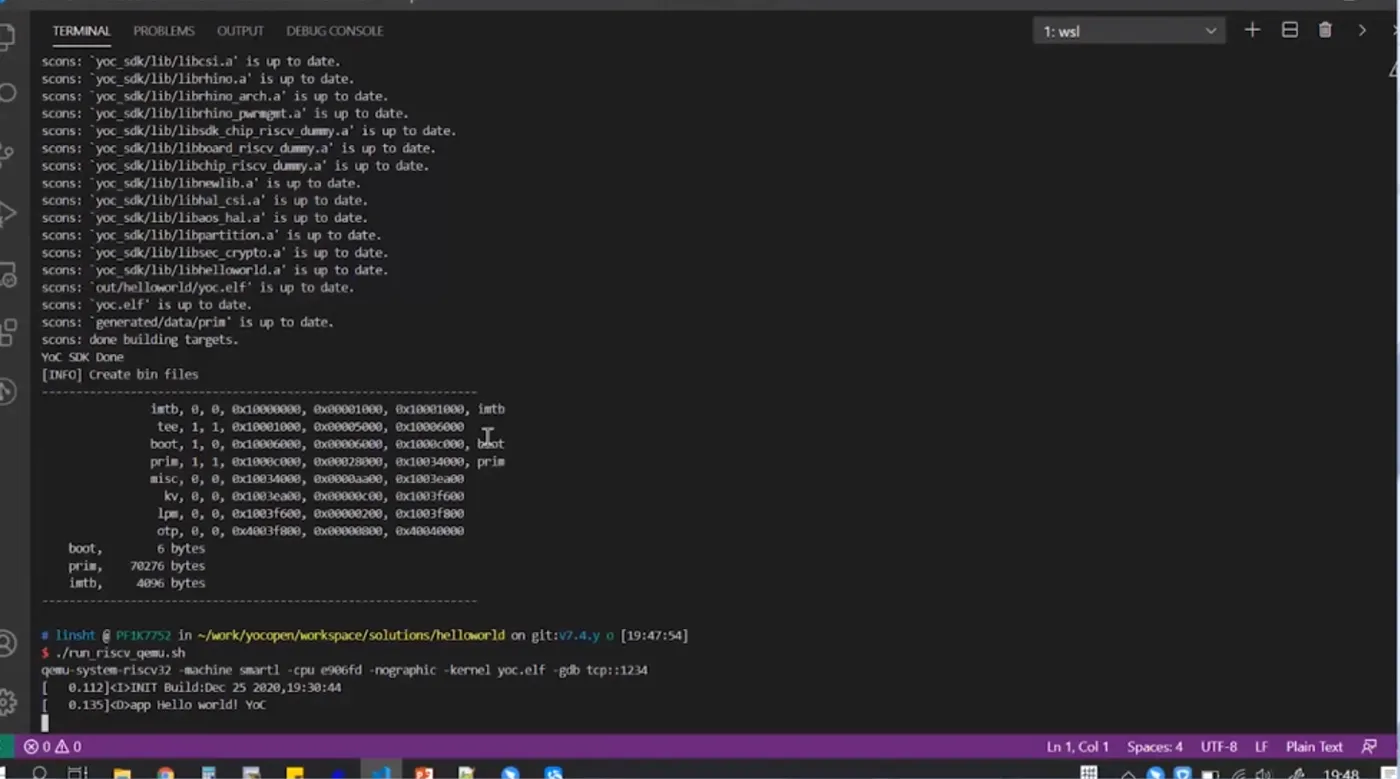Open the '1: wsl' terminal selector dropdown
Screen dimensions: 1400x779
click(1129, 31)
